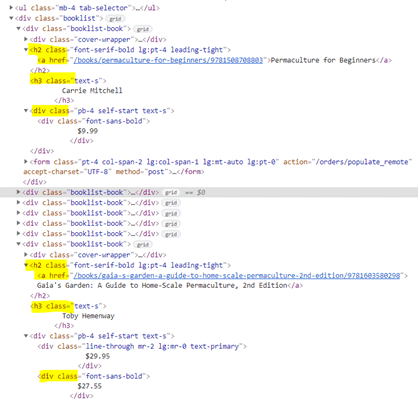Select the '$9.99' price text
The width and height of the screenshot is (418, 402).
coord(88,131)
